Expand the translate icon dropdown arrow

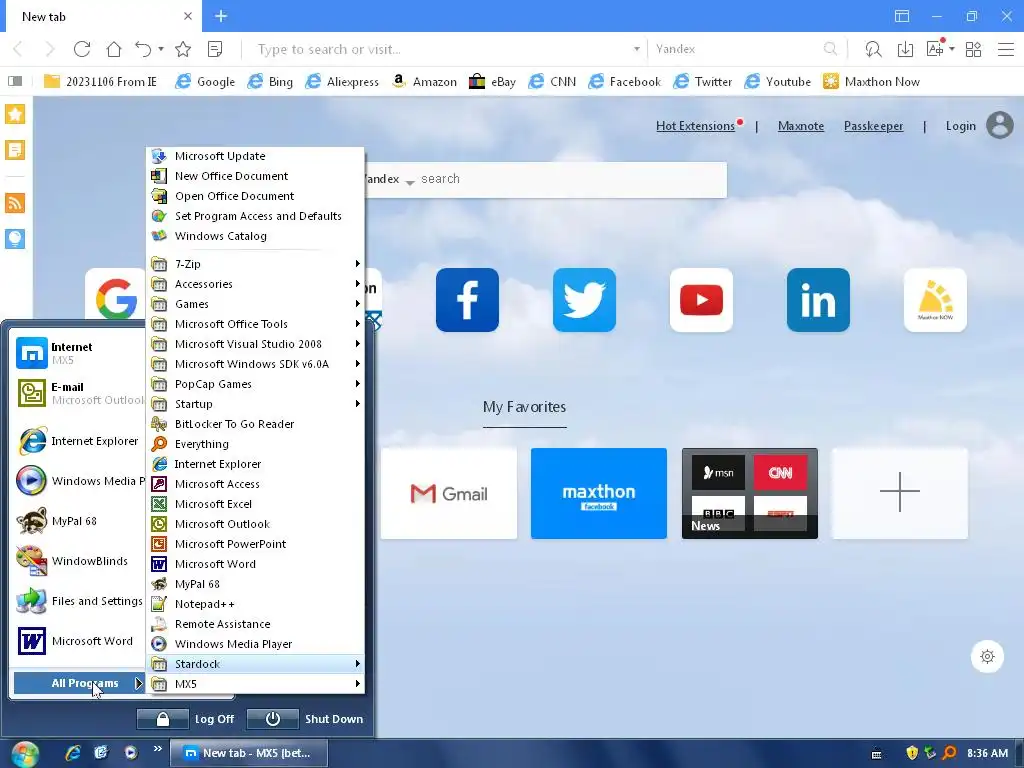[x=952, y=49]
